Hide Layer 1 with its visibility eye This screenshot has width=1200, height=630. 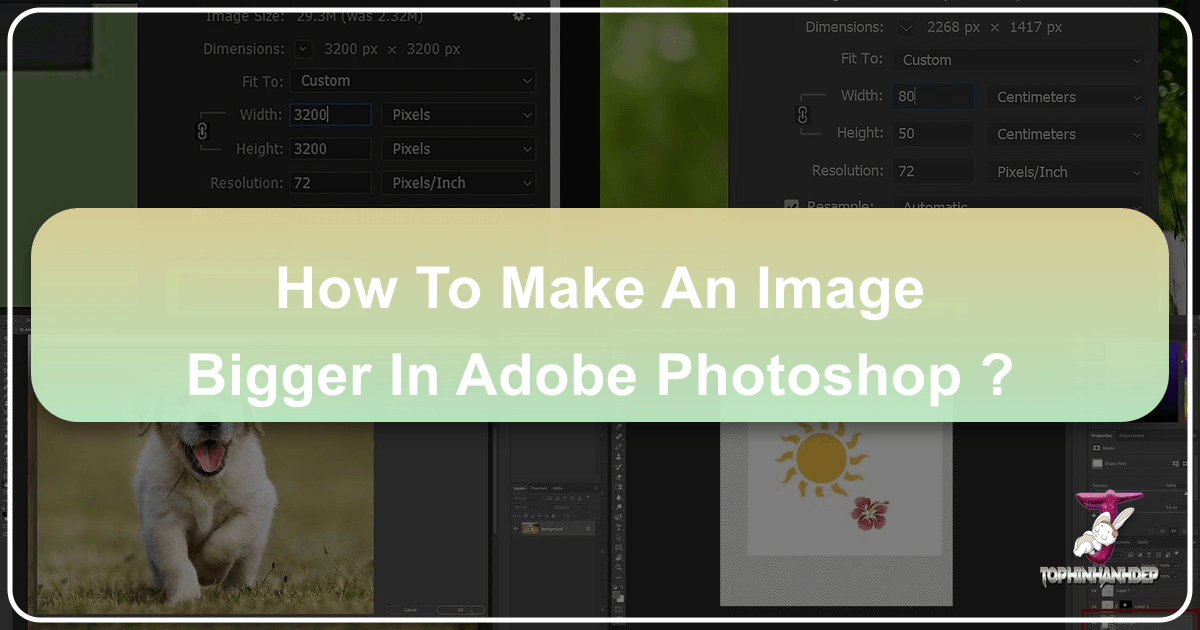click(1092, 590)
